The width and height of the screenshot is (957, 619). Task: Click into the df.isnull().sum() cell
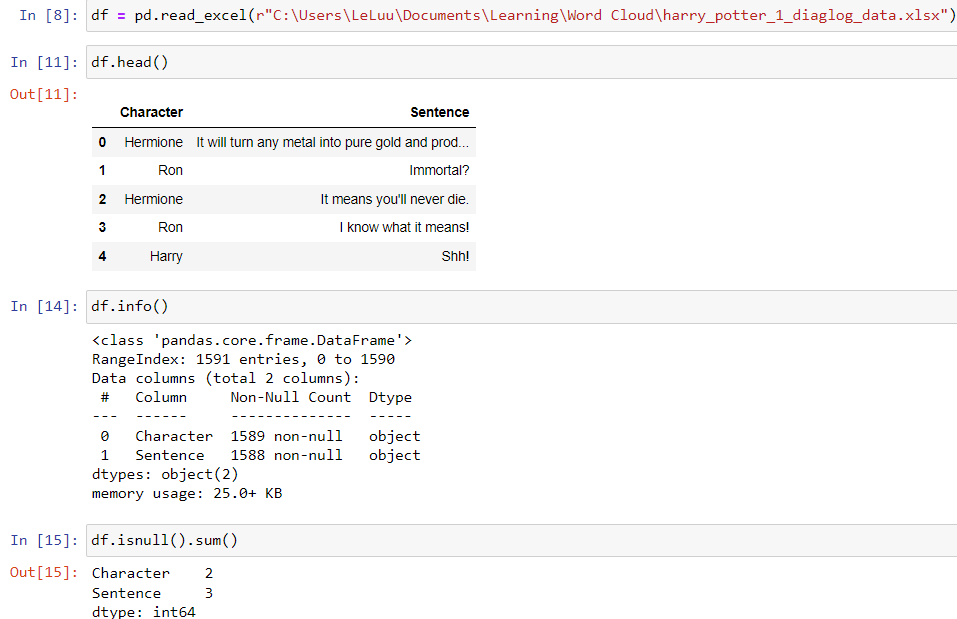(x=520, y=540)
